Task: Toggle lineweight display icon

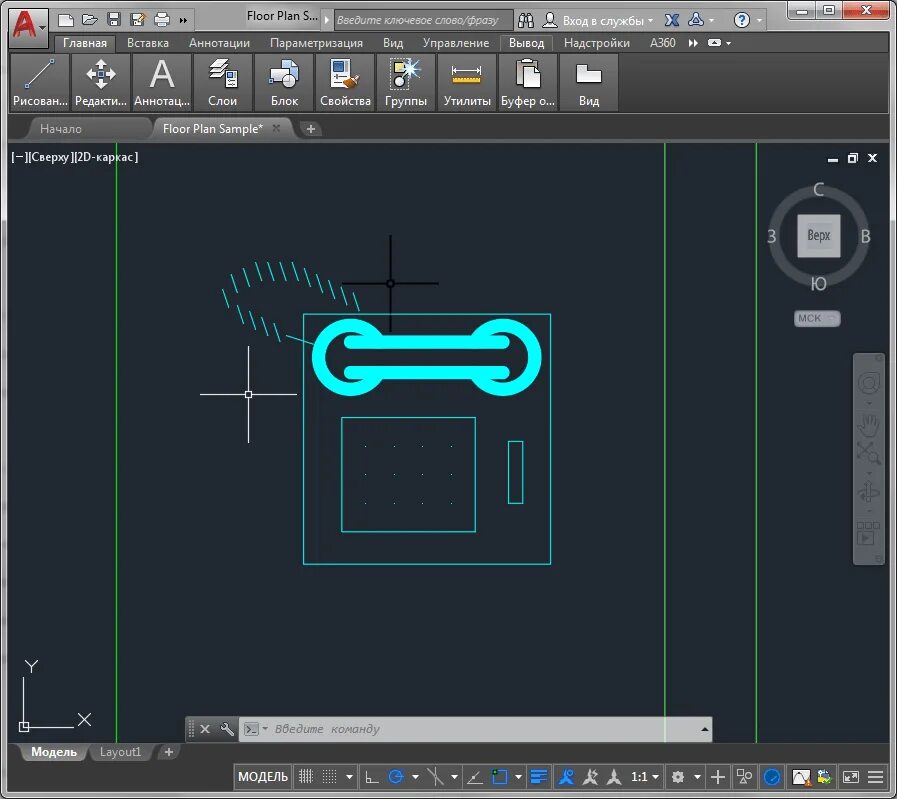Action: [539, 777]
